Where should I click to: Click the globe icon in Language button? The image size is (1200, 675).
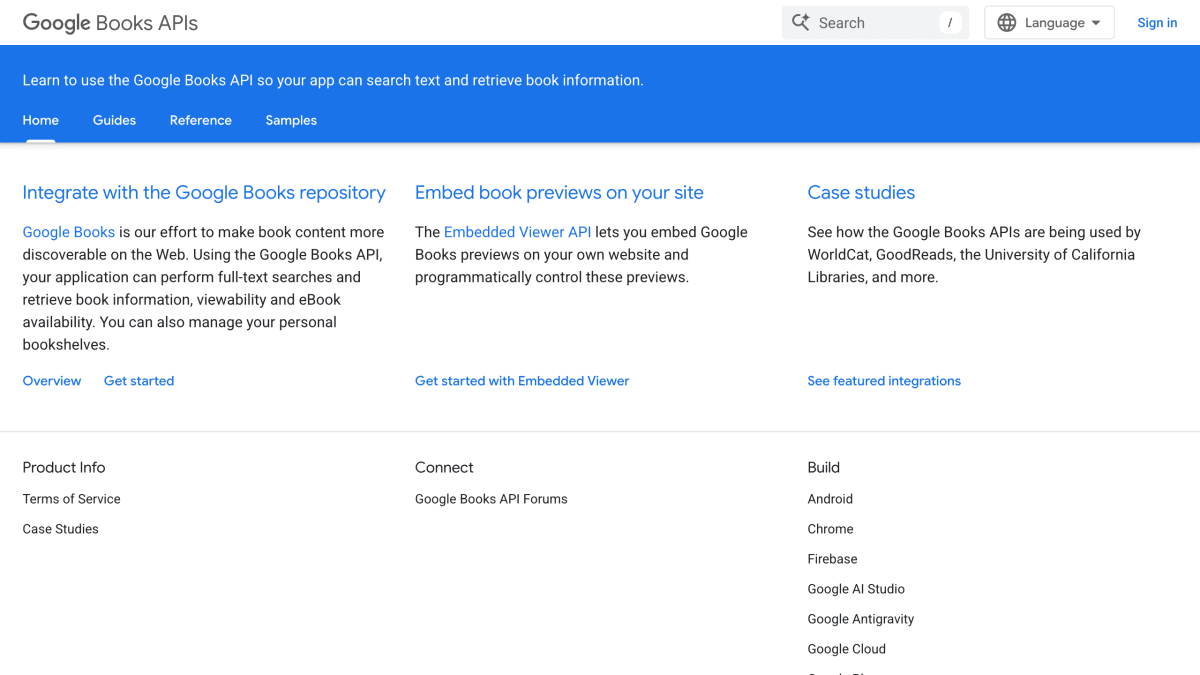point(1007,23)
